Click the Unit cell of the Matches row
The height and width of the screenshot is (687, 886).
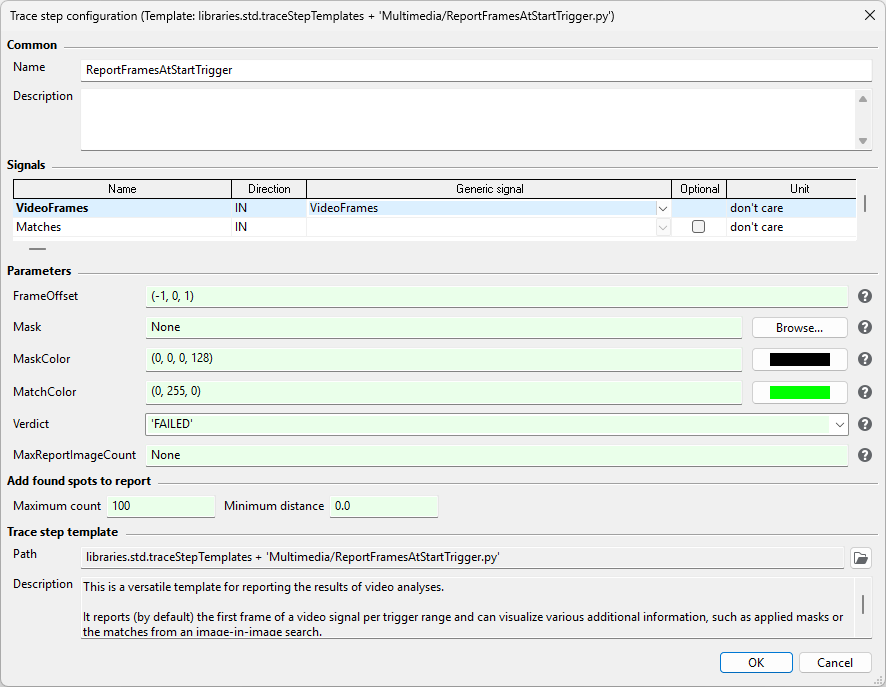pos(792,227)
